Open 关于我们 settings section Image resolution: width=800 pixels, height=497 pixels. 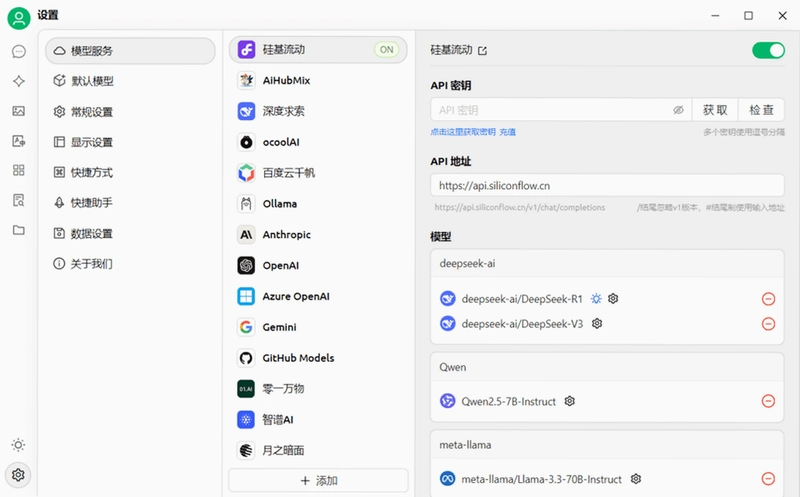click(x=130, y=264)
